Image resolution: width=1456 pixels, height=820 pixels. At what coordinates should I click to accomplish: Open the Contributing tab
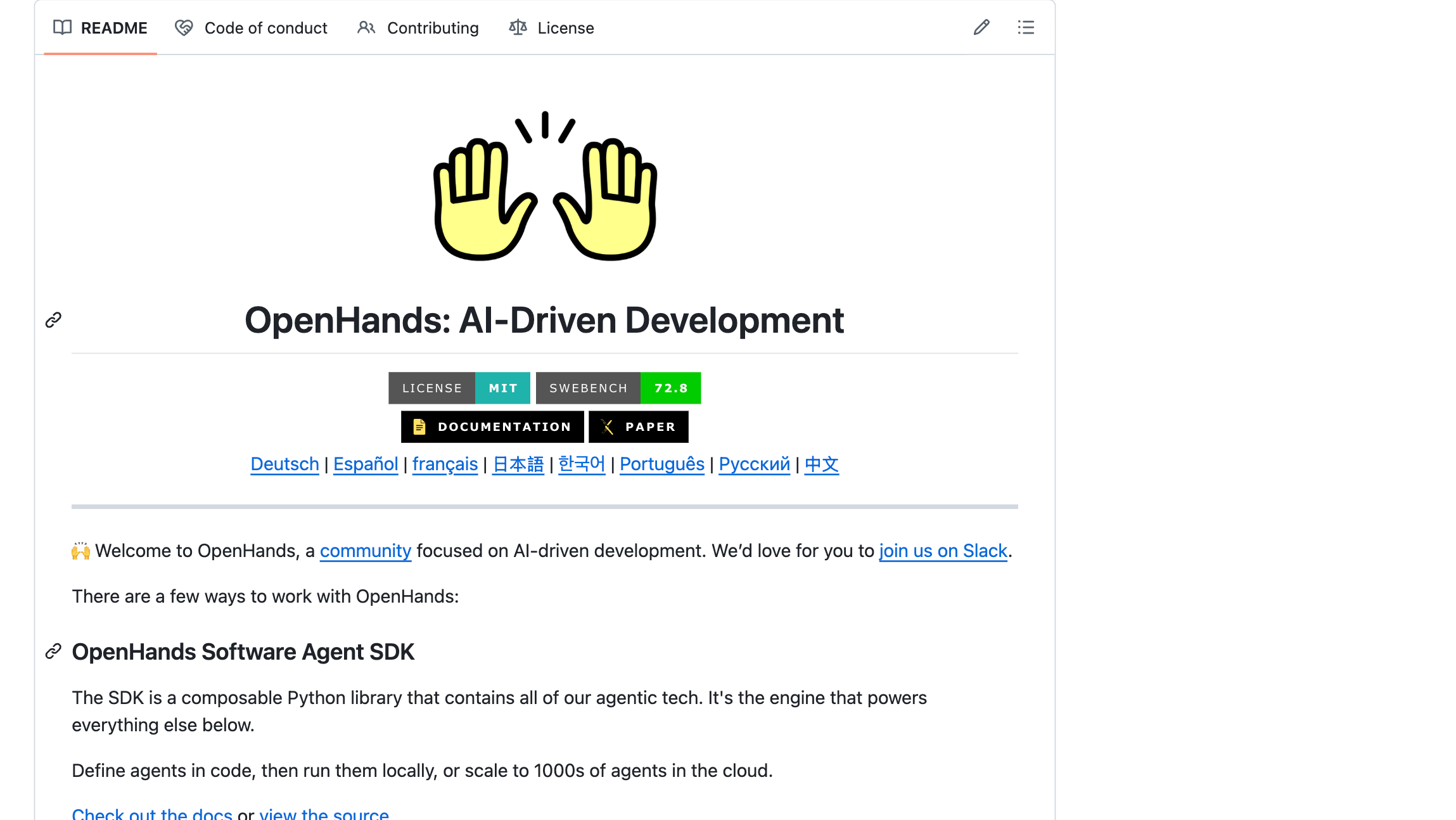click(x=433, y=28)
